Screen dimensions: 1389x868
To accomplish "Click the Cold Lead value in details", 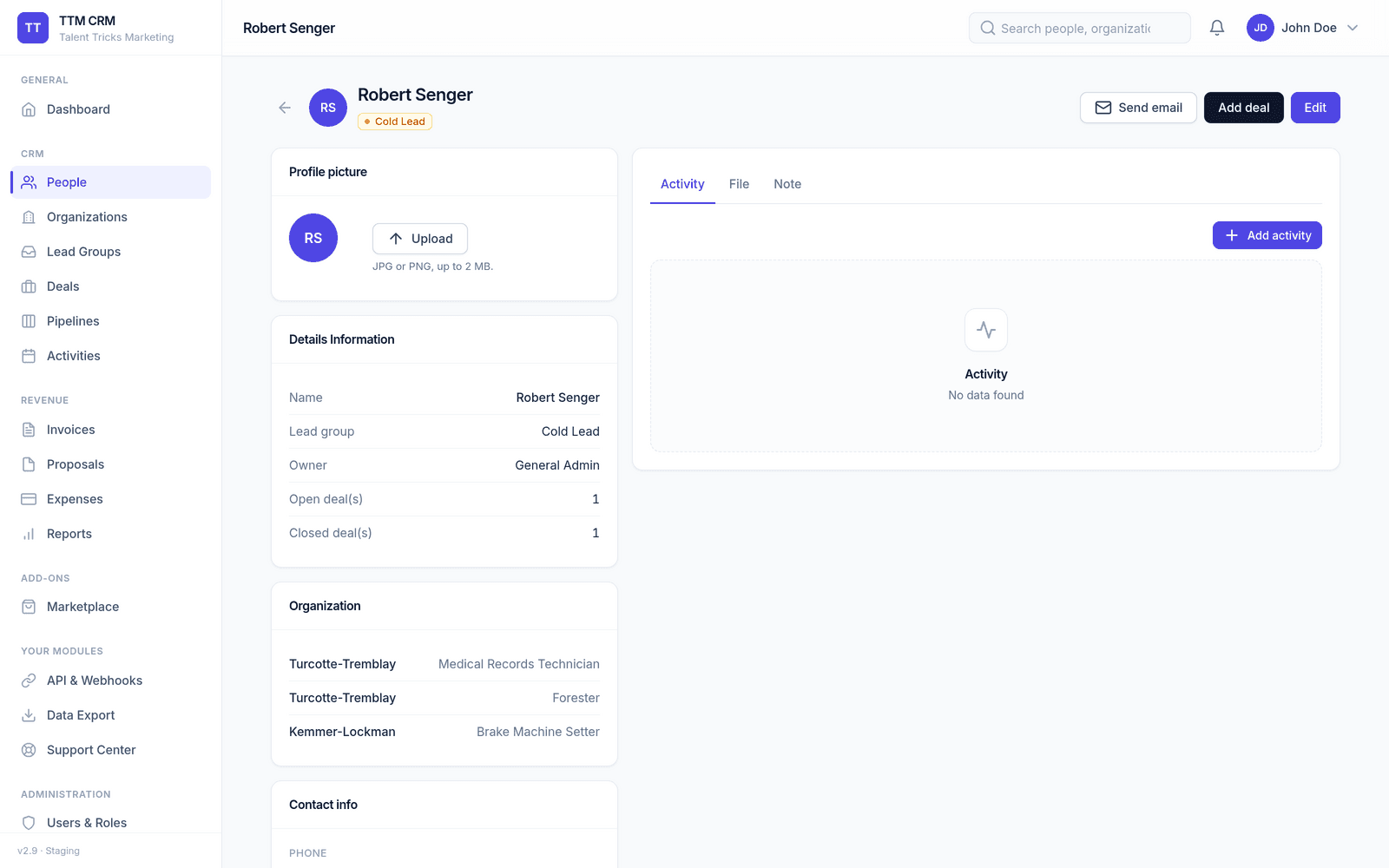I will (x=570, y=431).
